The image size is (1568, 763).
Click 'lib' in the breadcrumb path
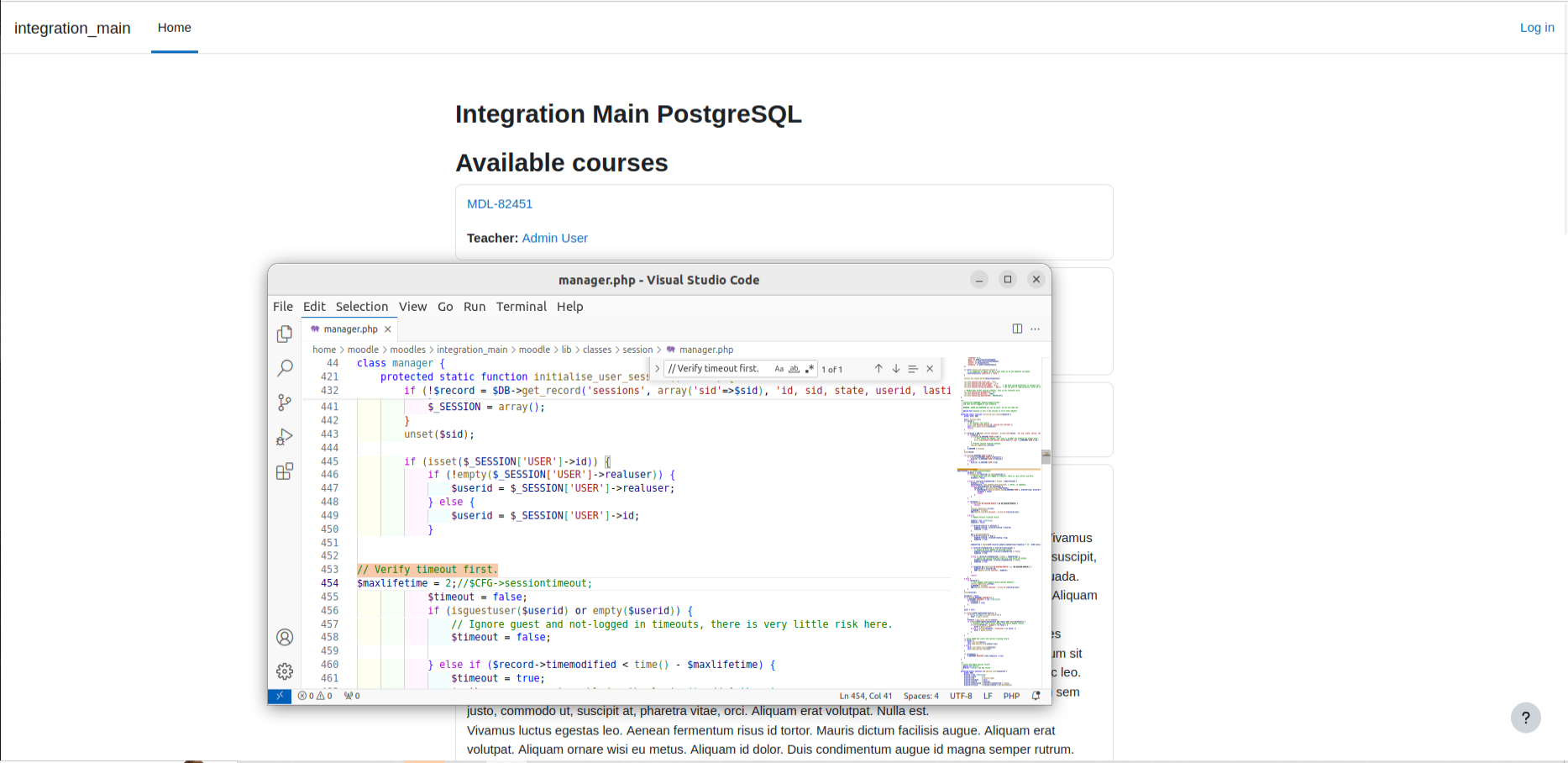(566, 350)
